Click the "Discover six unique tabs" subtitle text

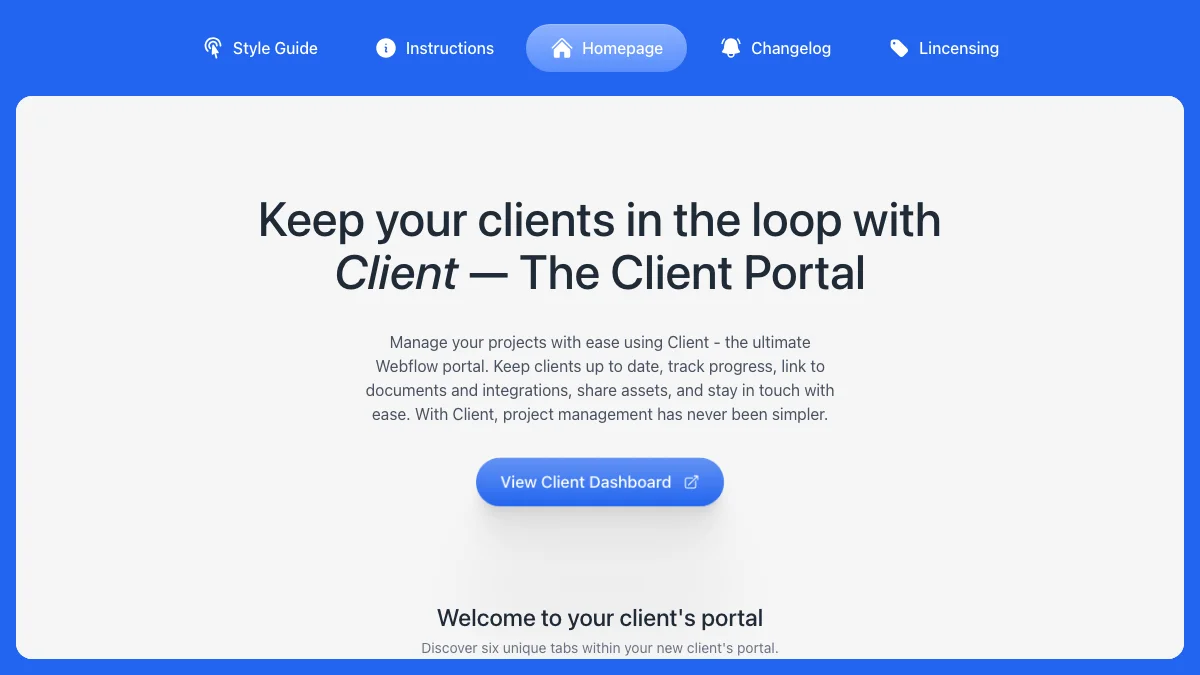[600, 648]
